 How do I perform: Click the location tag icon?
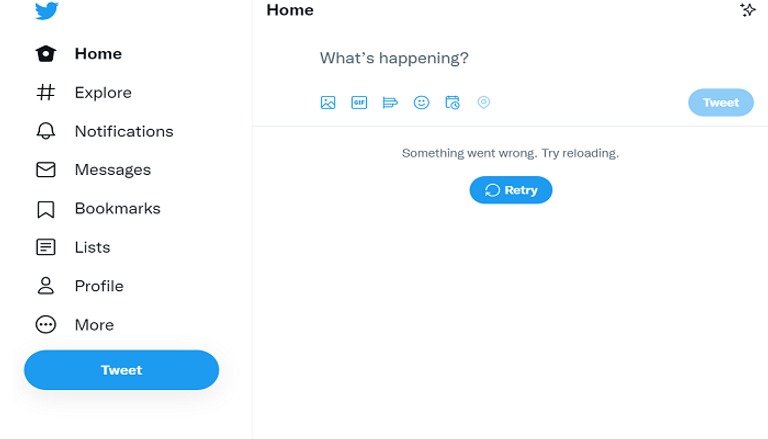click(484, 102)
